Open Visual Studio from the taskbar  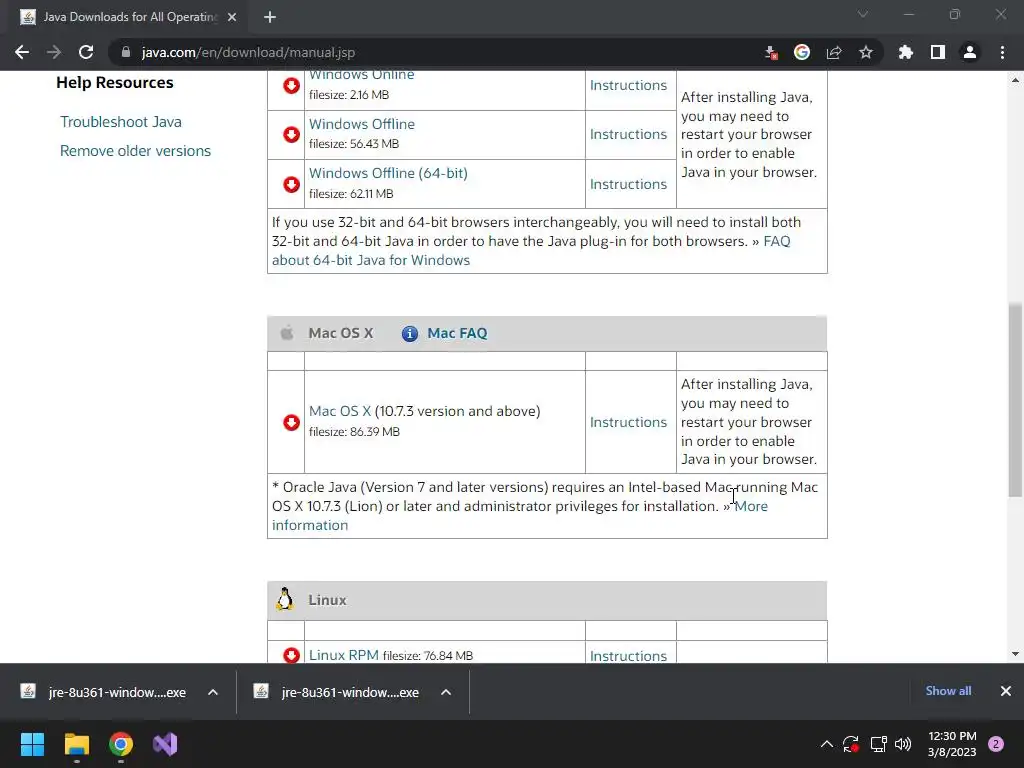coord(165,744)
